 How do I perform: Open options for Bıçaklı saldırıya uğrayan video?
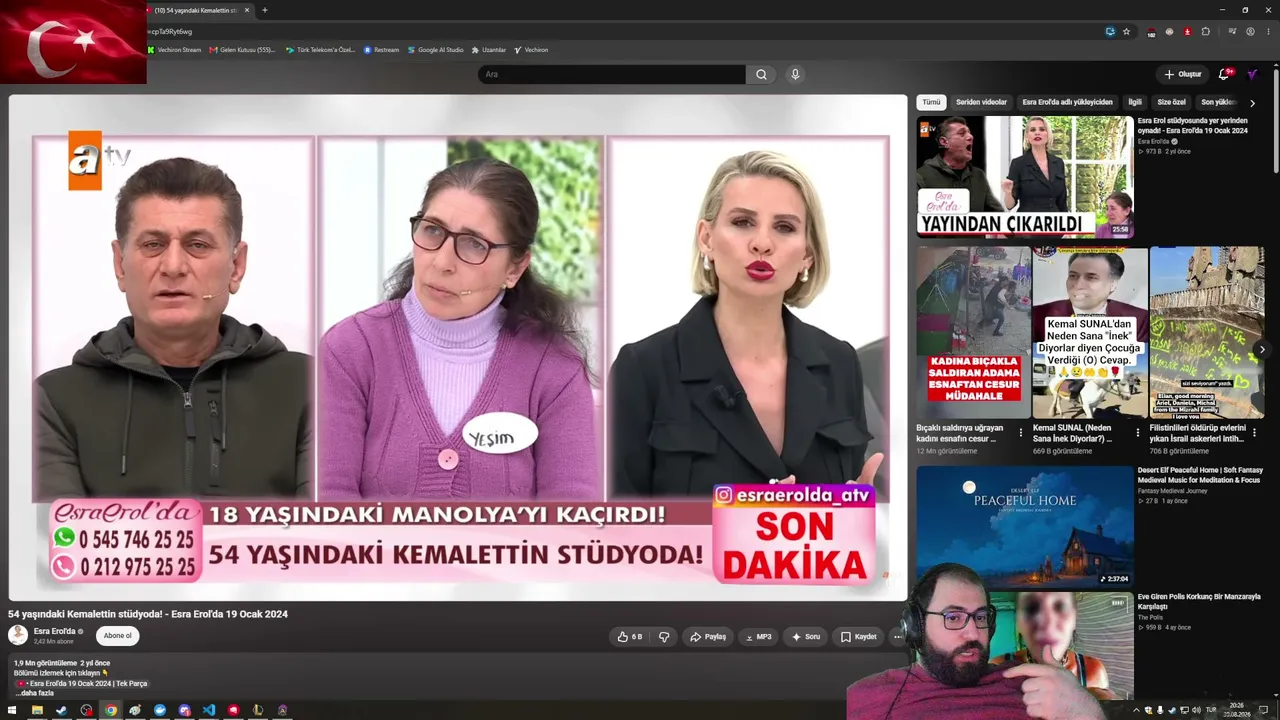[x=1021, y=433]
